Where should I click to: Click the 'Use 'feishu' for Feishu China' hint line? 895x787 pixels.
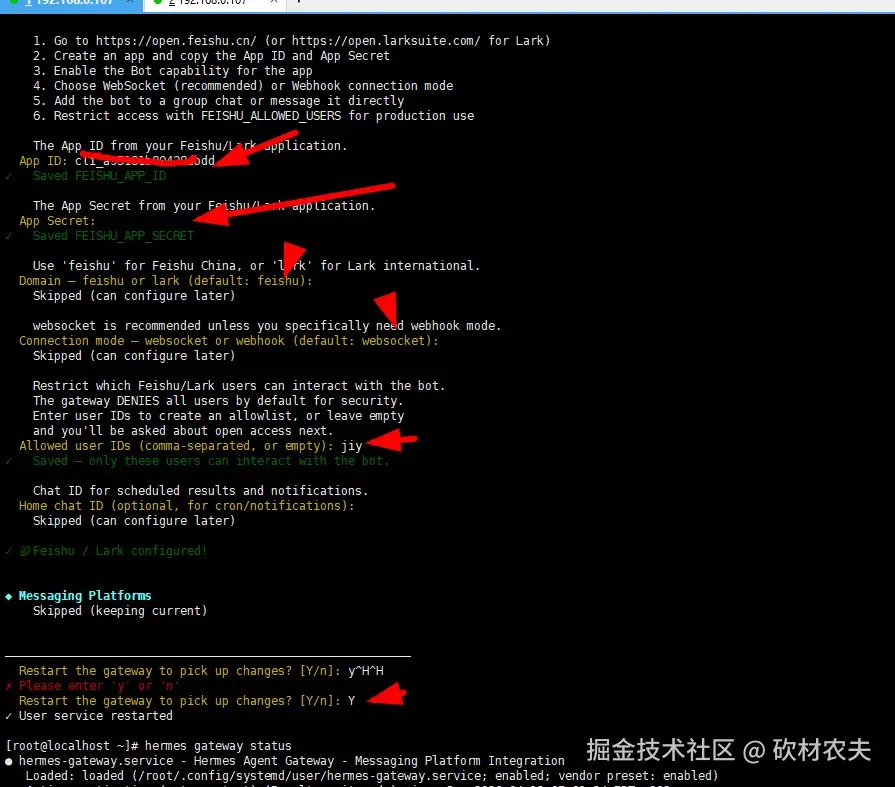click(x=256, y=266)
